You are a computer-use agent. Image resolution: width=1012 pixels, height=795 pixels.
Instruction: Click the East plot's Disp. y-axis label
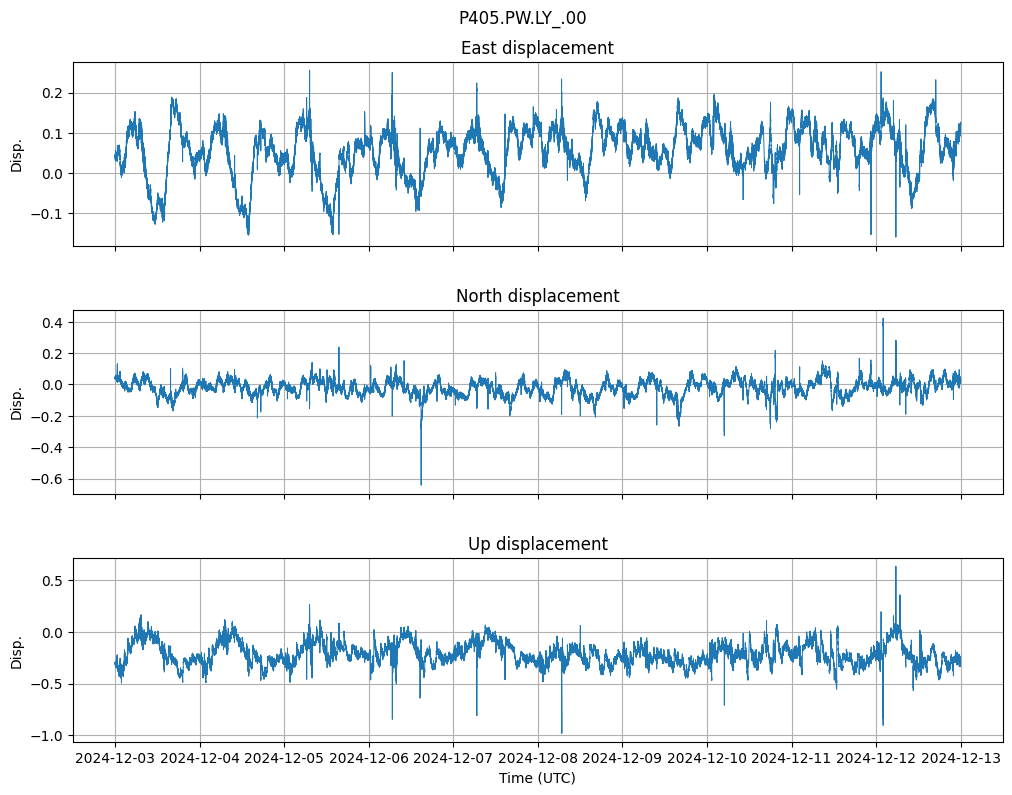click(17, 154)
